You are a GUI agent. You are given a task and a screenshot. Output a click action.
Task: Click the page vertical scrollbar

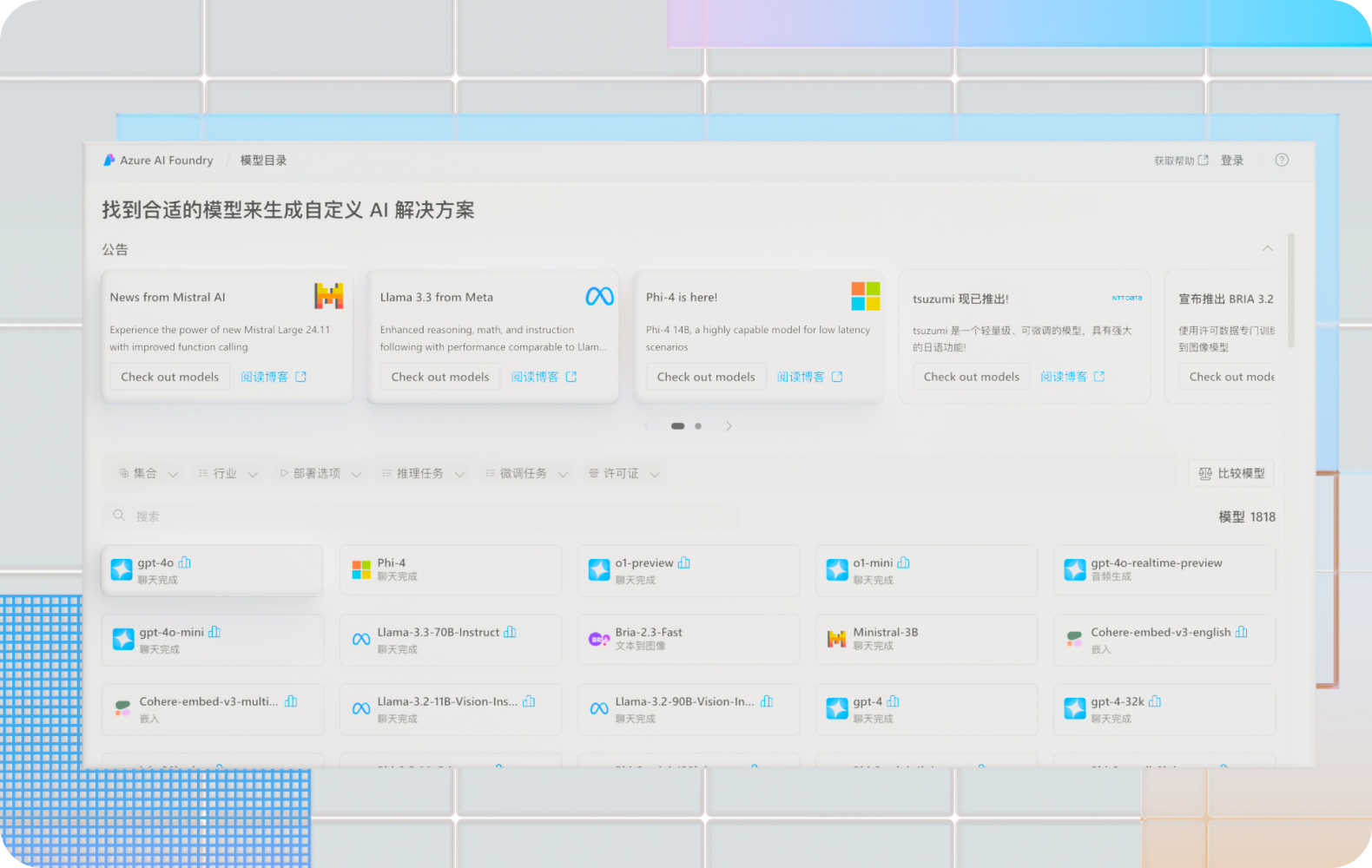pos(1291,290)
